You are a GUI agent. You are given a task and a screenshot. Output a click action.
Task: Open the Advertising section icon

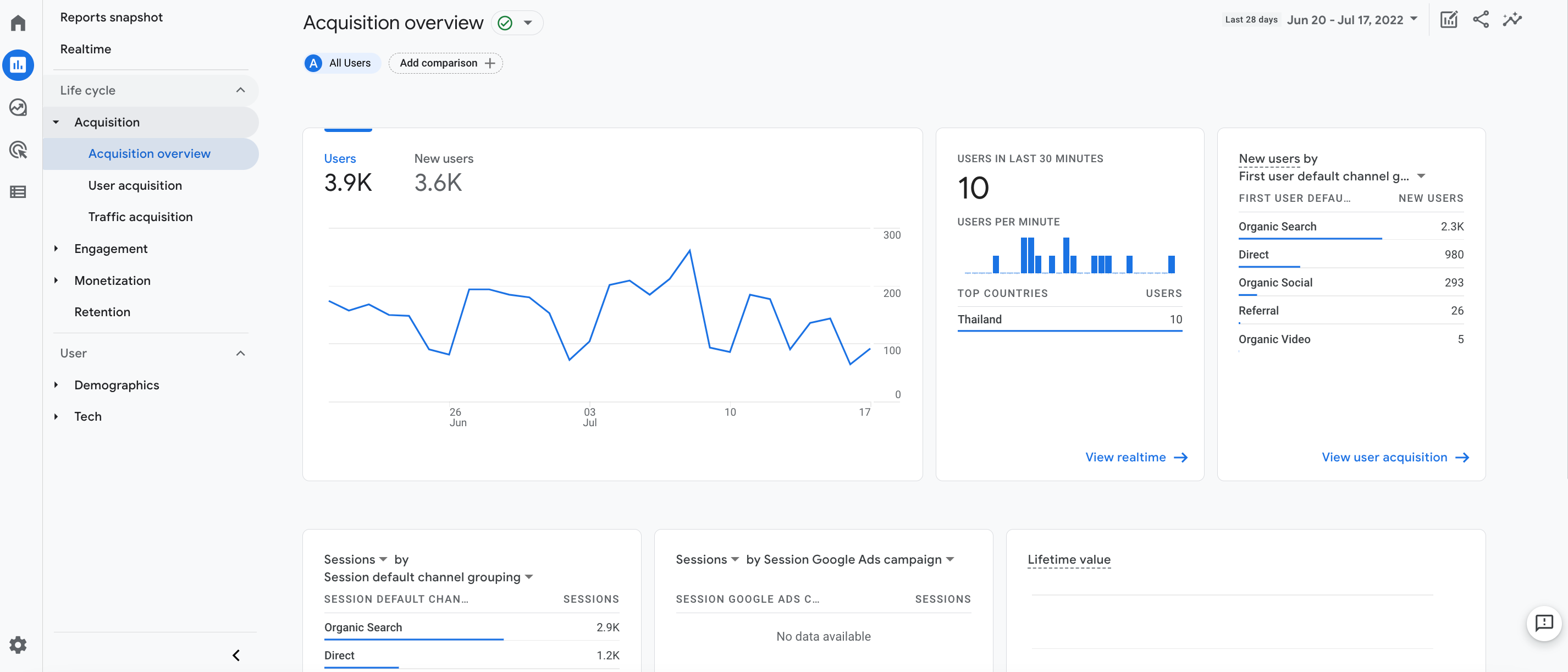tap(18, 150)
